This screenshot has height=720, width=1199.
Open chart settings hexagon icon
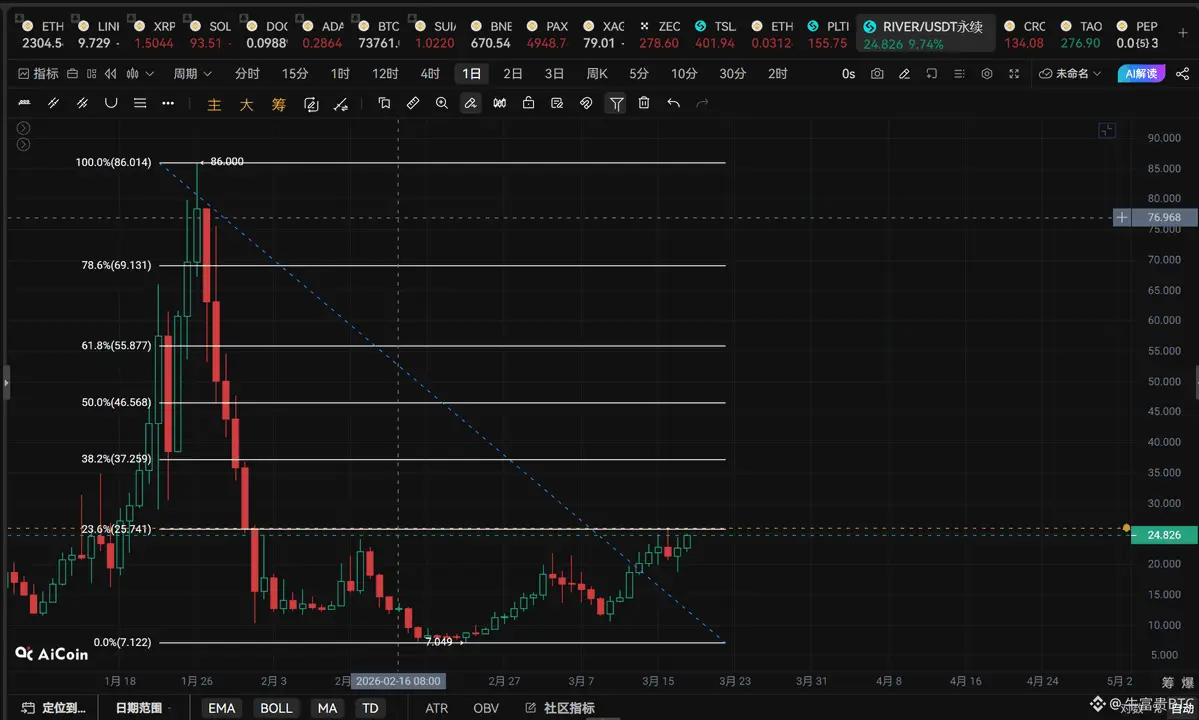coord(986,73)
